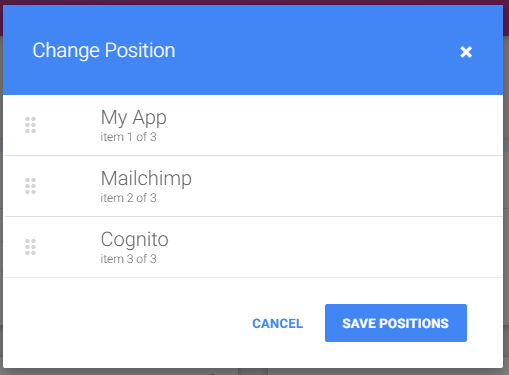Close the Change Position dialog with X

click(466, 52)
